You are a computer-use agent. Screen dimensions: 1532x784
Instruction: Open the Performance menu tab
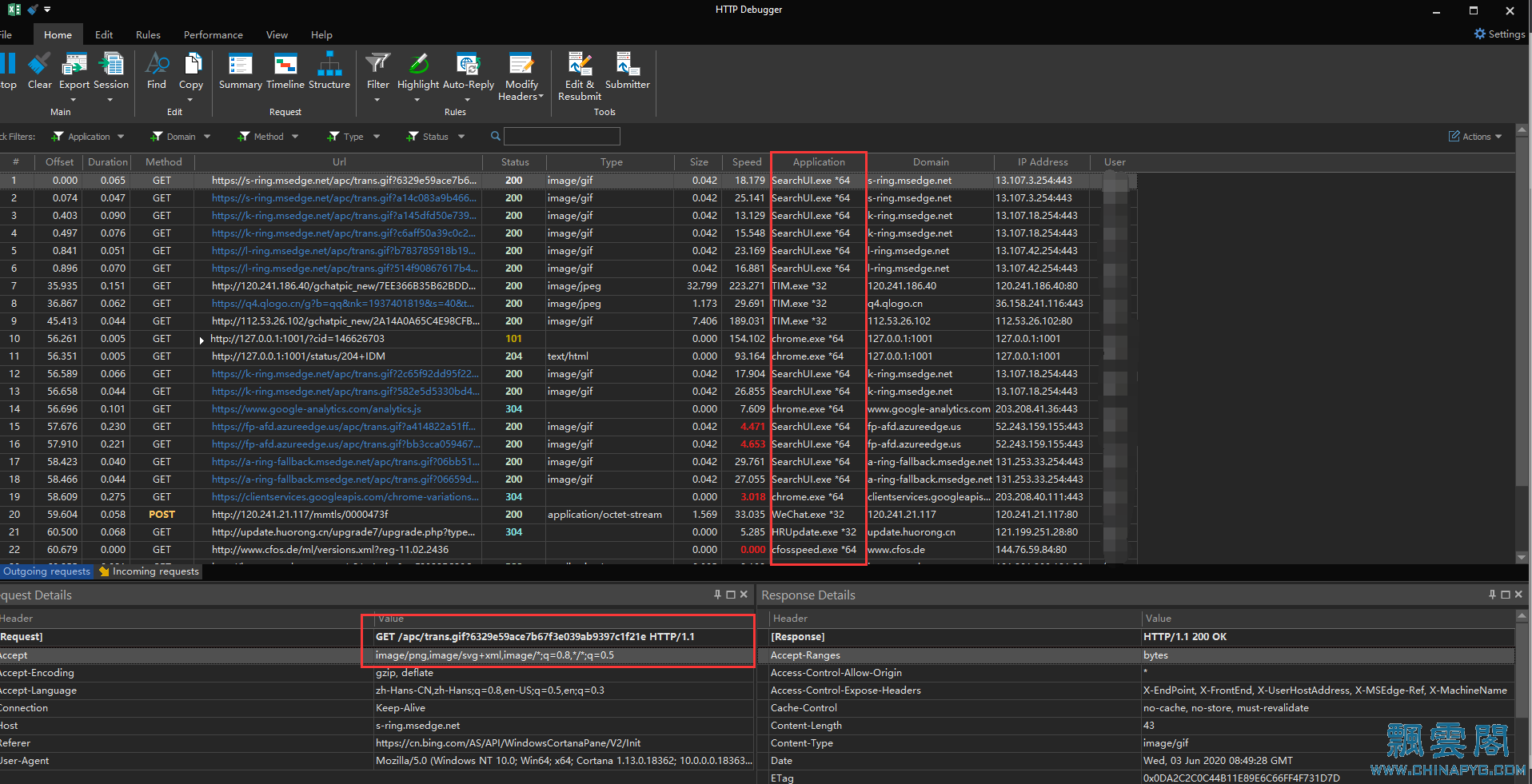click(x=213, y=34)
